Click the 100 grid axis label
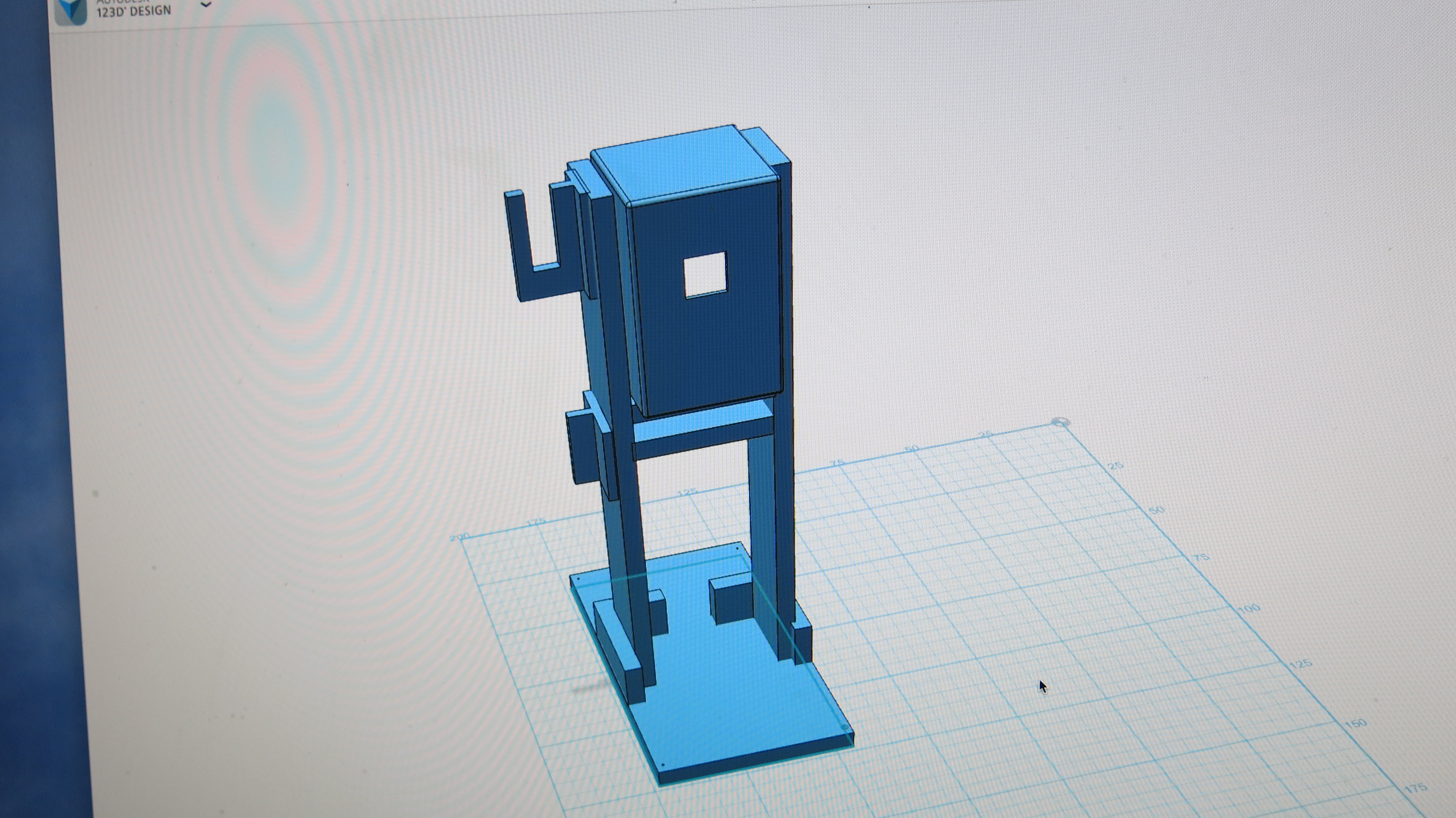 click(x=1249, y=609)
